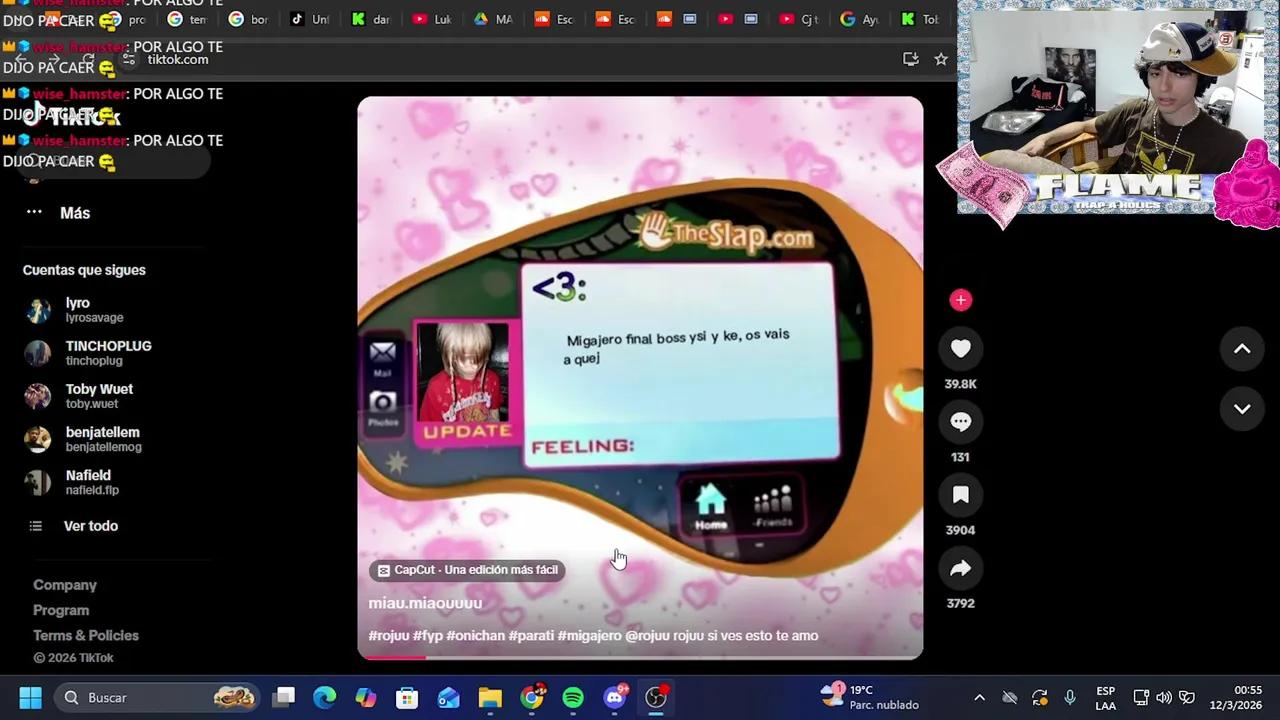Switch to the Google tab labeled 'bor'
Image resolution: width=1280 pixels, height=720 pixels.
(248, 19)
